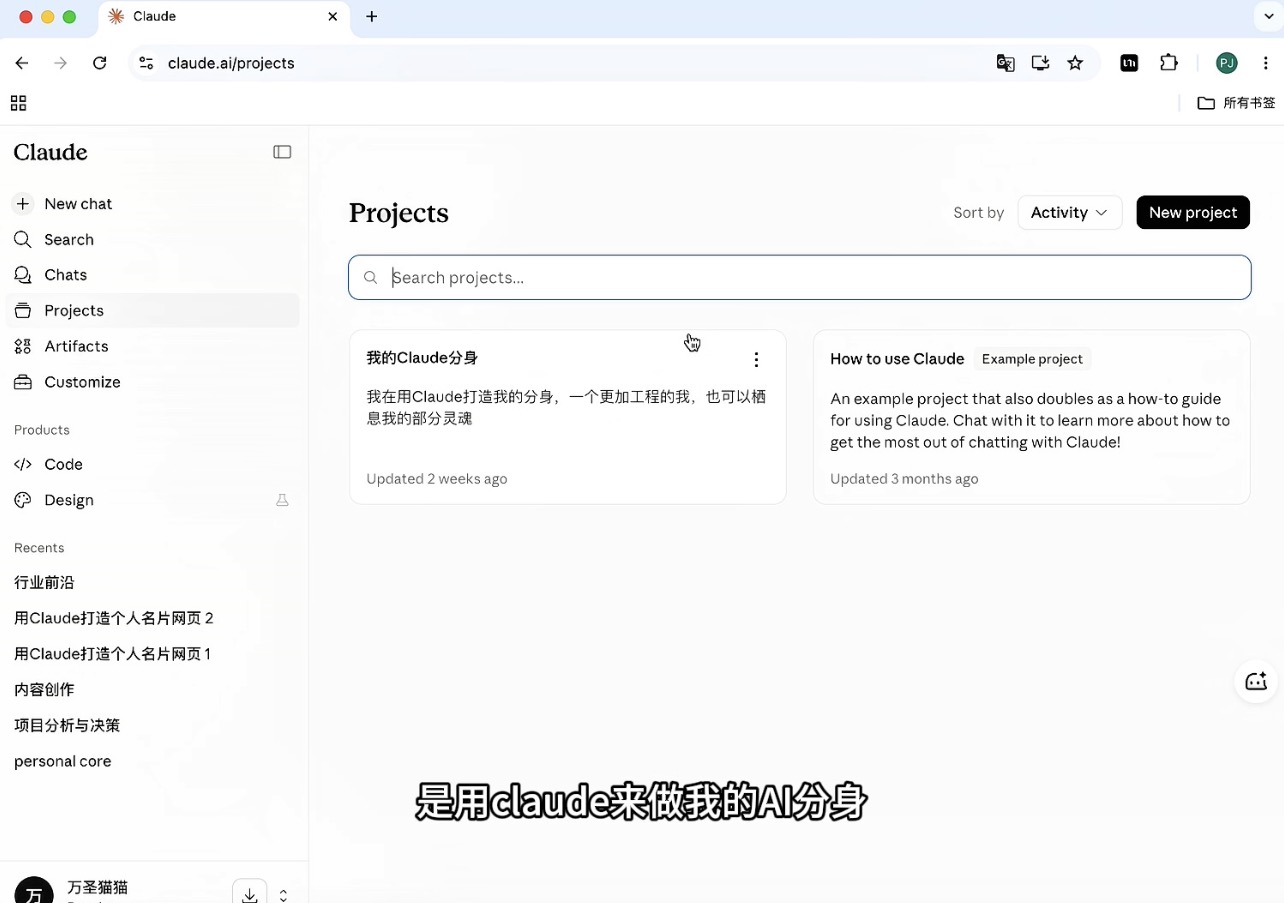The height and width of the screenshot is (903, 1284).
Task: Click the Claude logo text in sidebar
Action: click(x=51, y=152)
